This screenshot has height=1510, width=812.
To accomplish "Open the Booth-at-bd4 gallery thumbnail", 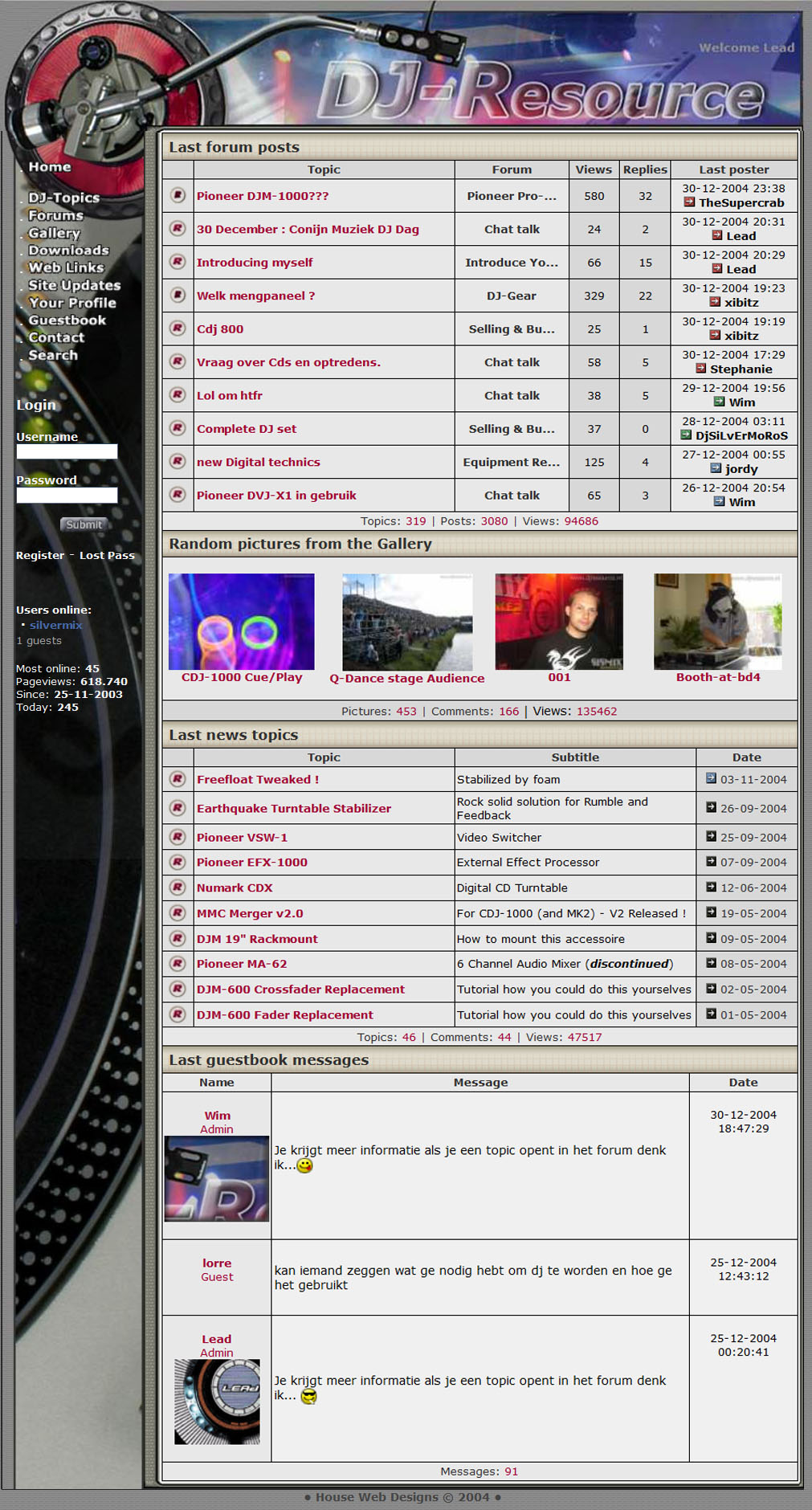I will point(718,622).
